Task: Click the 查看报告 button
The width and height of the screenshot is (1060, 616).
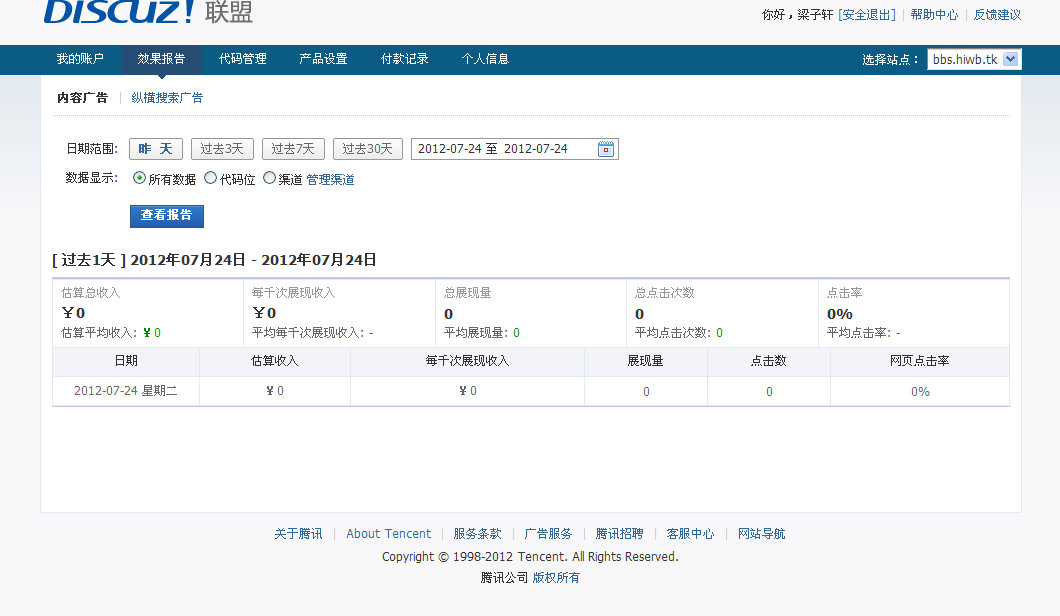Action: click(167, 215)
